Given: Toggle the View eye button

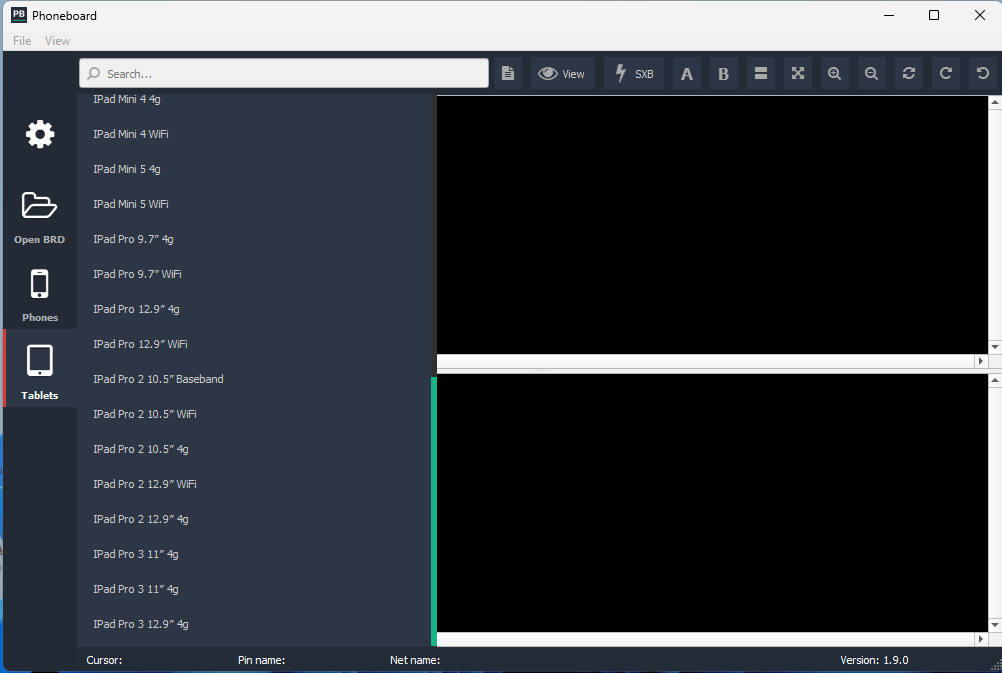Looking at the screenshot, I should (x=562, y=73).
